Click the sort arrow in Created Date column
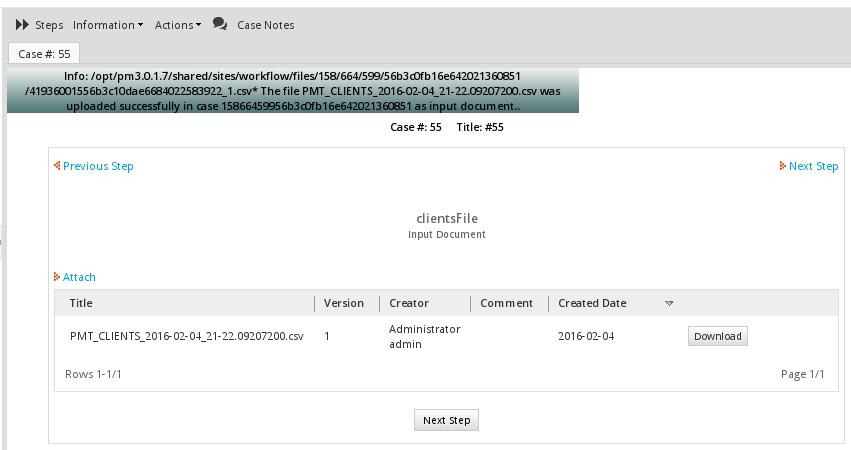 [669, 303]
